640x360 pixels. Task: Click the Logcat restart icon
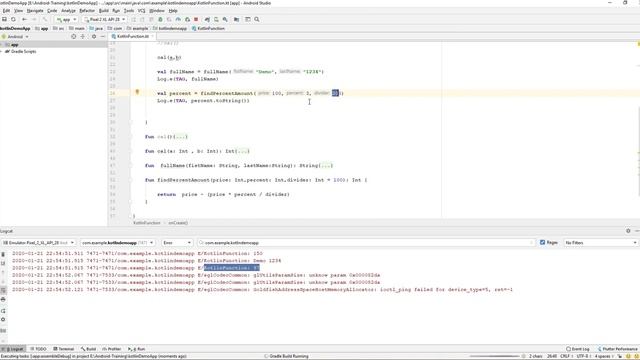pyautogui.click(x=3, y=311)
